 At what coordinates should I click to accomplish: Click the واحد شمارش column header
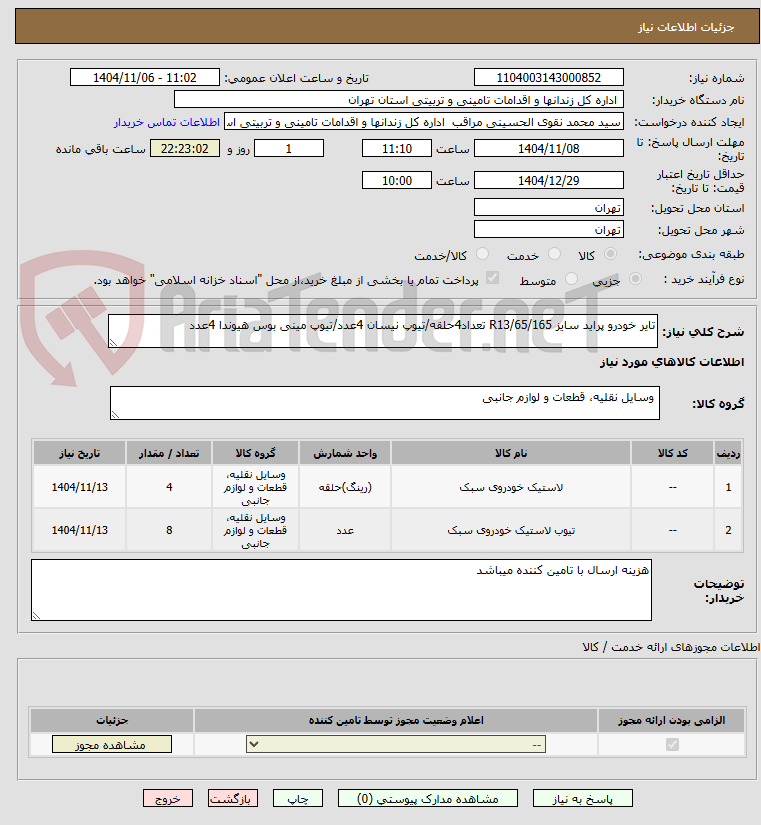point(345,453)
